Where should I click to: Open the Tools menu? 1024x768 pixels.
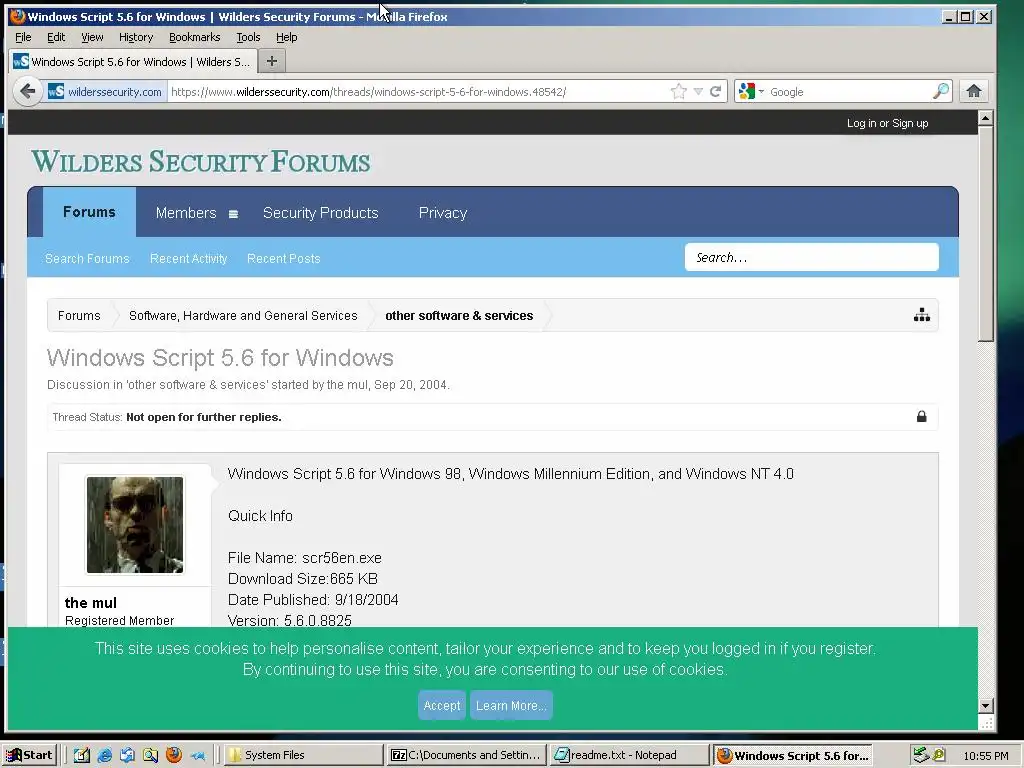[248, 37]
